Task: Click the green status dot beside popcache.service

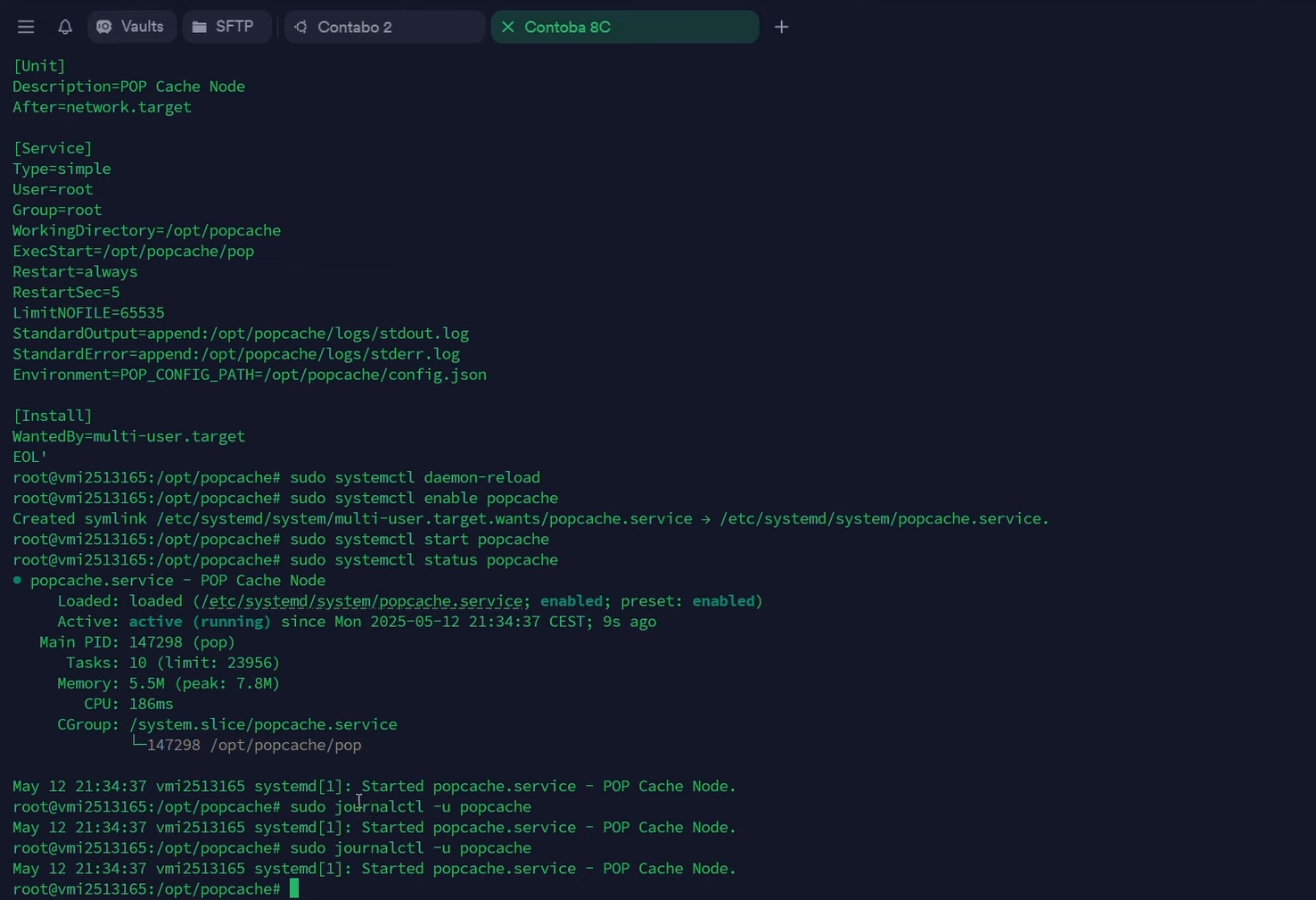Action: 17,581
